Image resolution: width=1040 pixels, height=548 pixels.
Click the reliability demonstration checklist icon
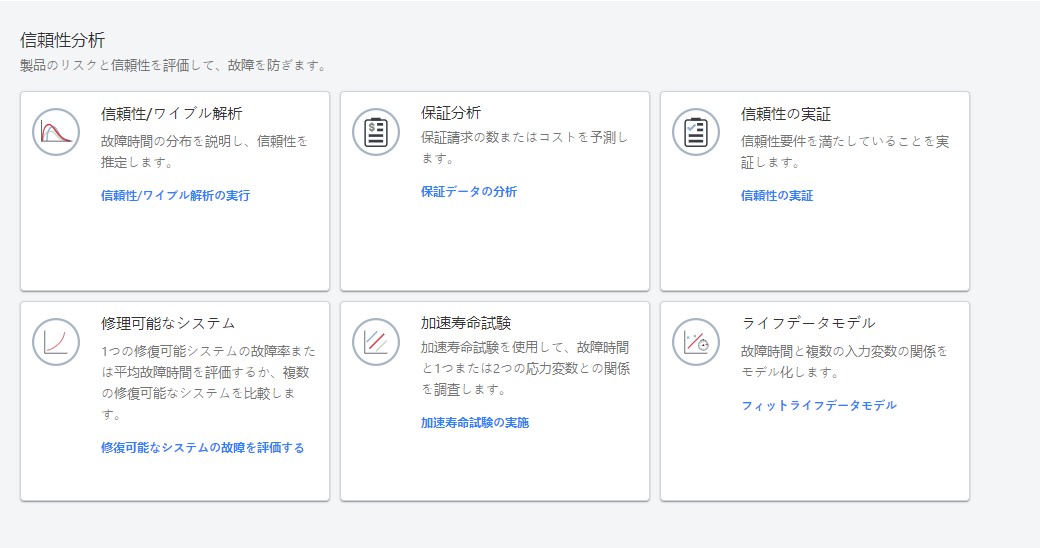[696, 131]
